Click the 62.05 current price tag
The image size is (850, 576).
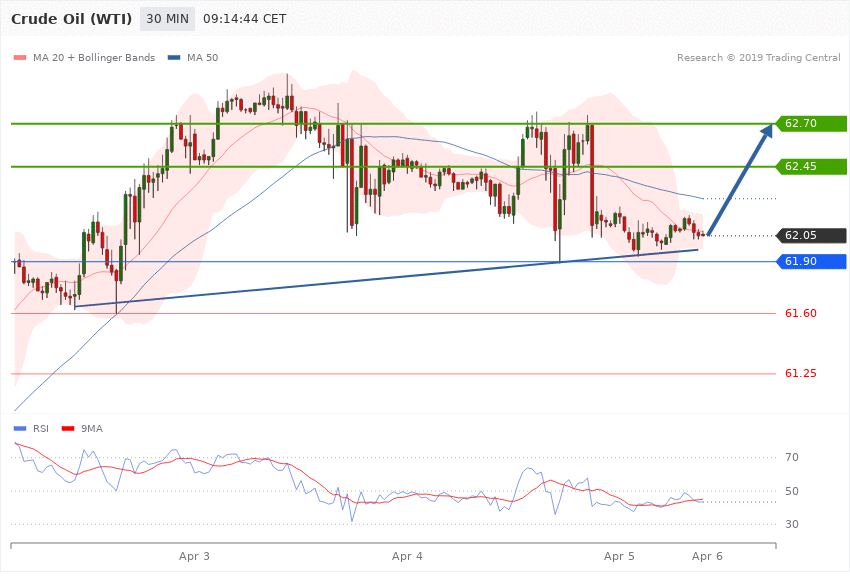point(812,236)
